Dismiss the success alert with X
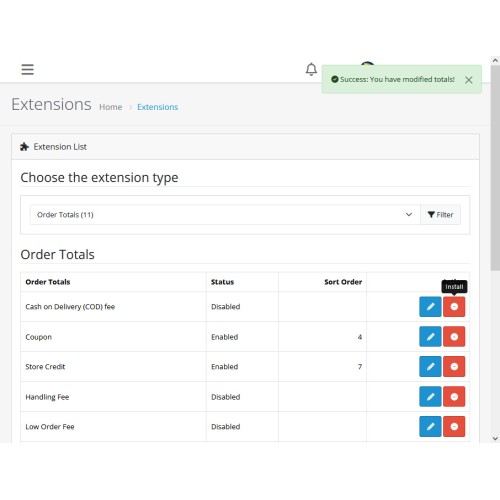This screenshot has width=500, height=500. coord(469,80)
